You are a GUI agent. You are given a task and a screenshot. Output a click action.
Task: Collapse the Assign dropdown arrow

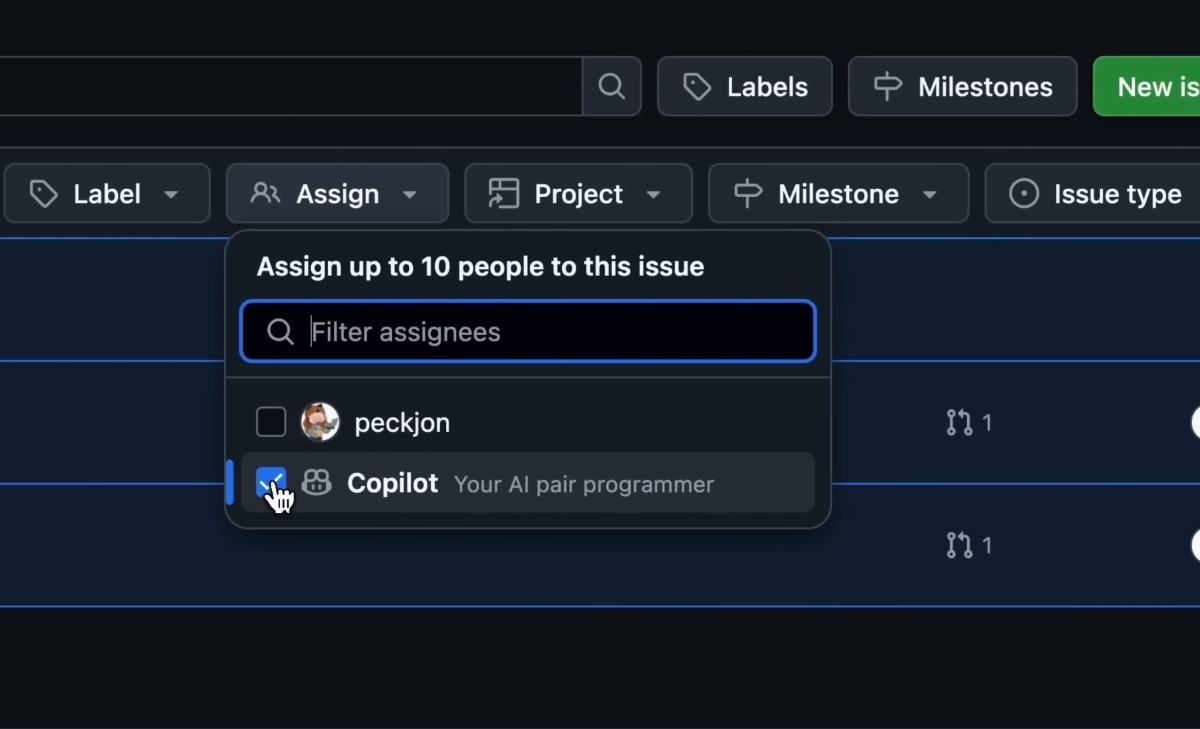409,194
